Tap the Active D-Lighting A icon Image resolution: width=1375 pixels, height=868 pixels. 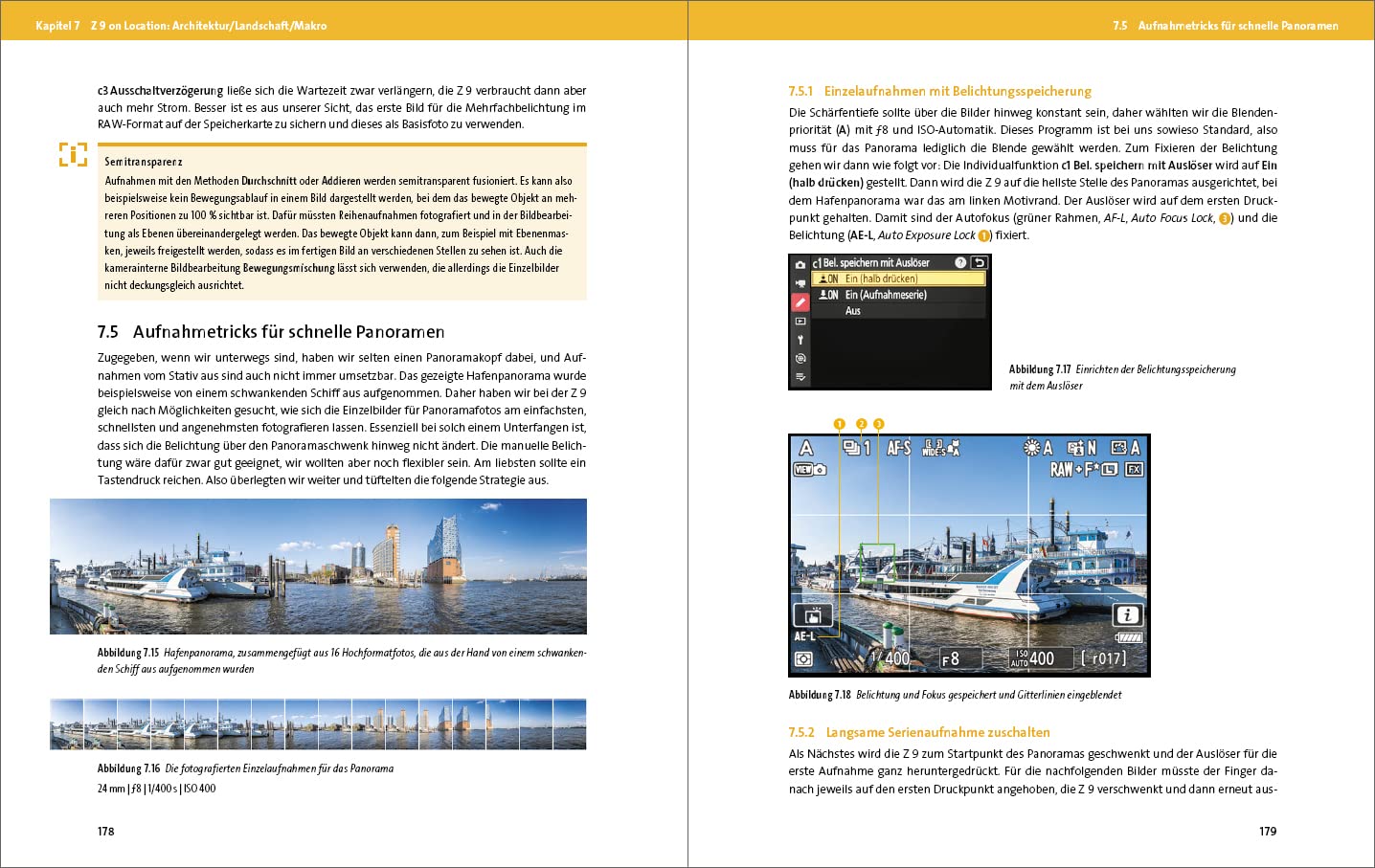[x=1125, y=448]
